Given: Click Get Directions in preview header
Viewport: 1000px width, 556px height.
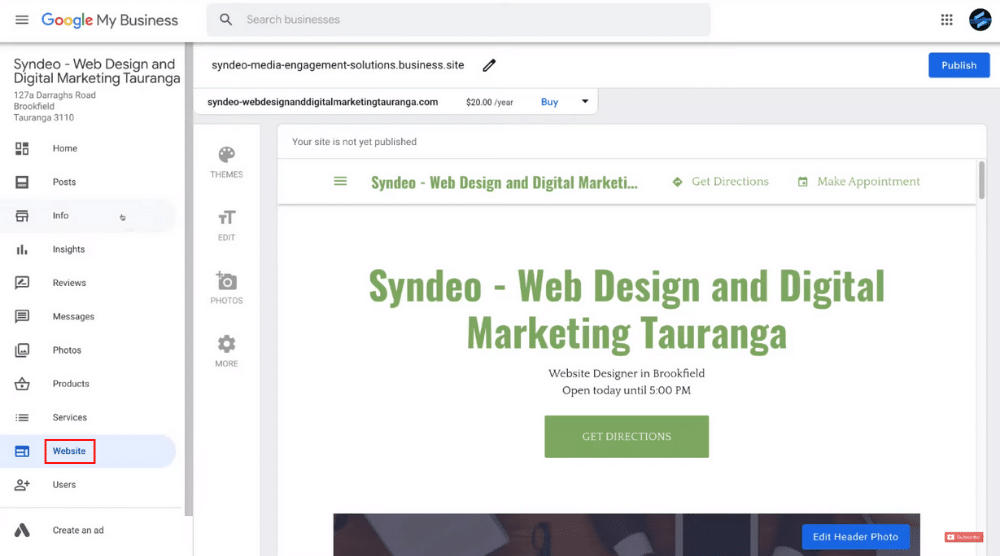Looking at the screenshot, I should pos(720,182).
